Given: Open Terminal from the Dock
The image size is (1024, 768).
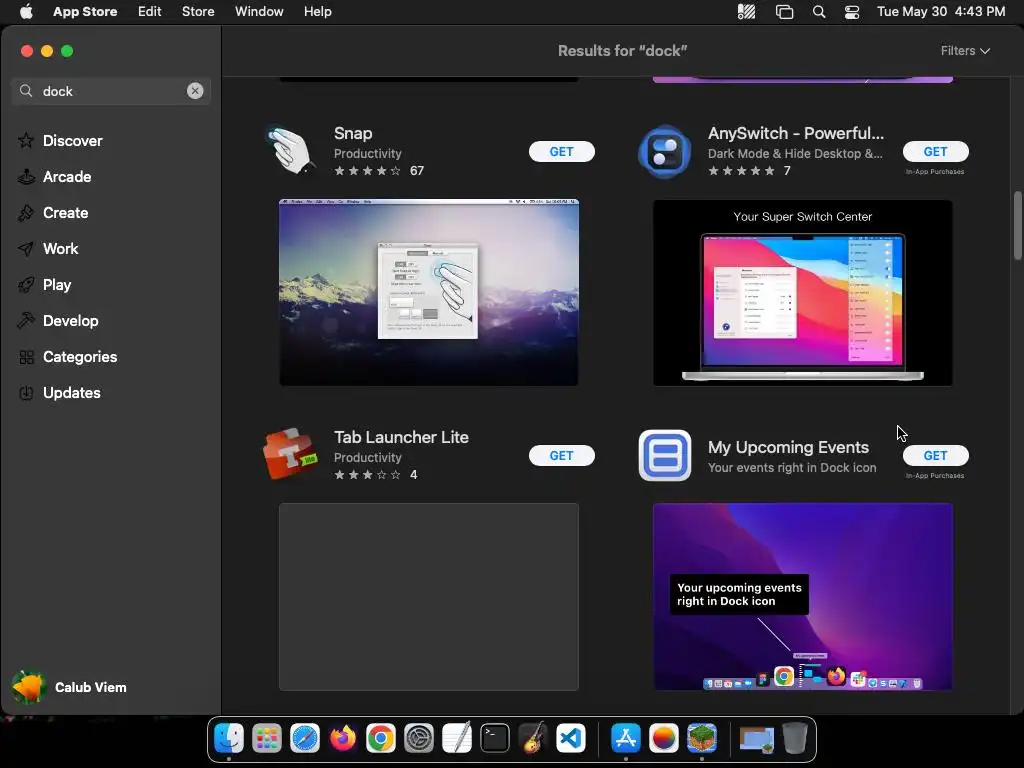Looking at the screenshot, I should (x=494, y=739).
